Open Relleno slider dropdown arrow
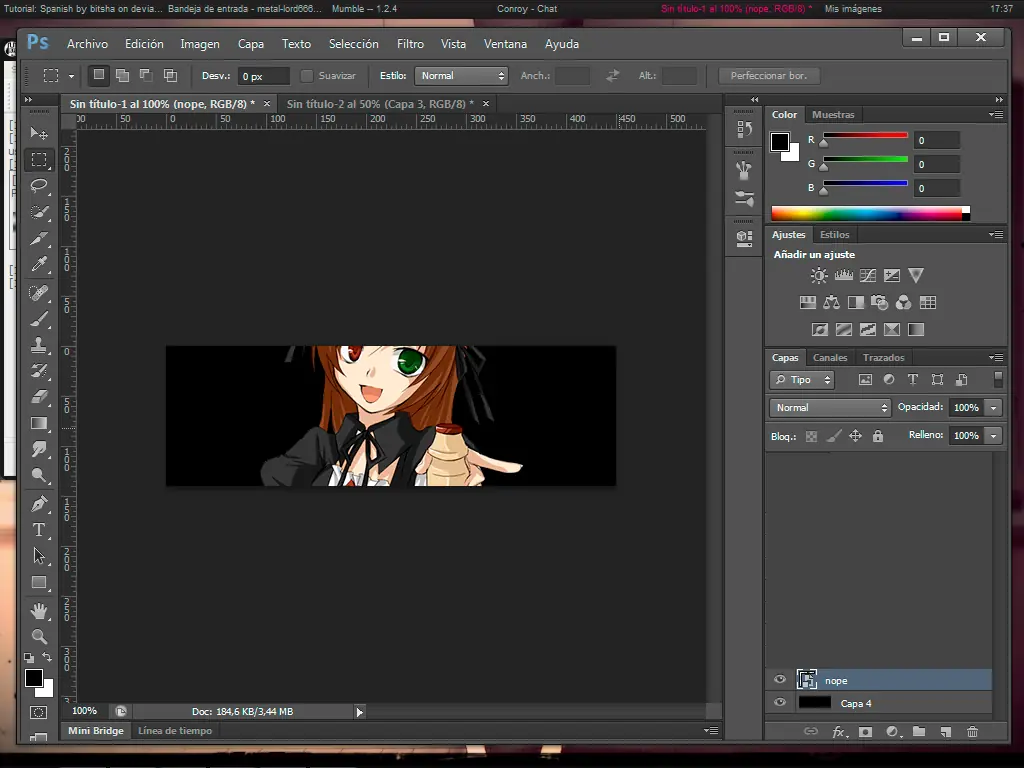 coord(993,436)
